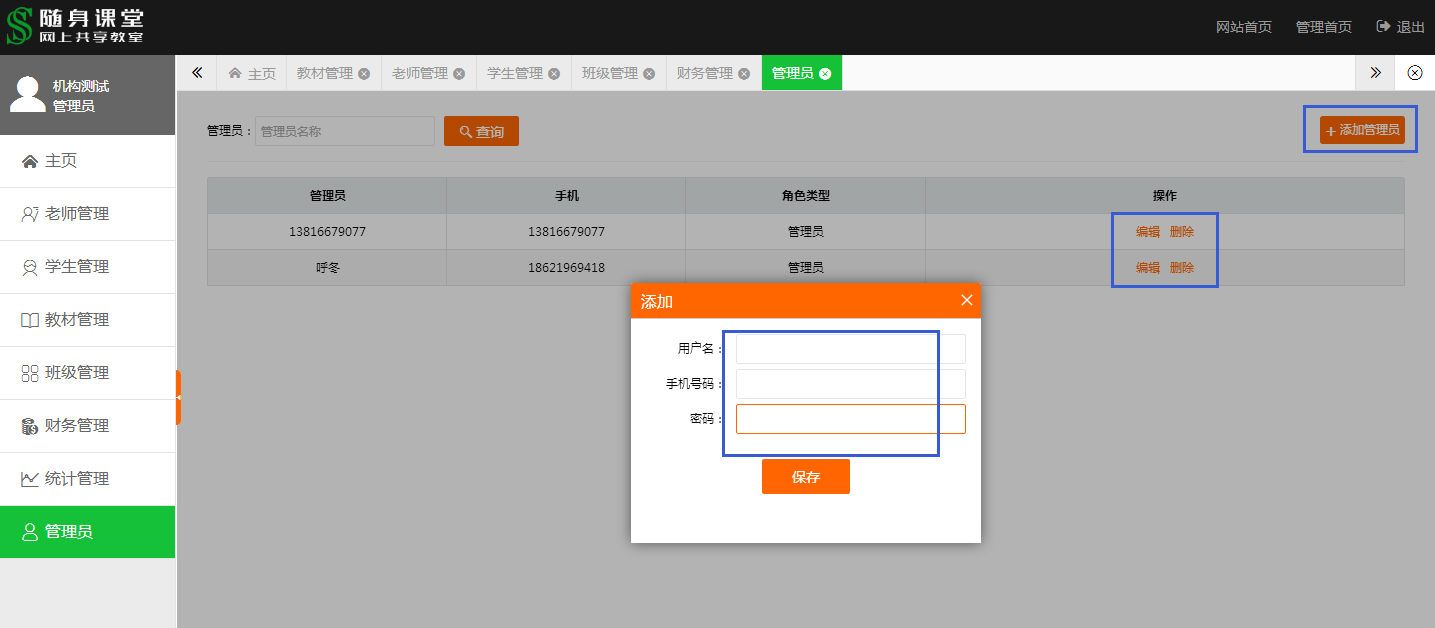
Task: Click 保存 in the 添加 dialog
Action: click(x=806, y=477)
